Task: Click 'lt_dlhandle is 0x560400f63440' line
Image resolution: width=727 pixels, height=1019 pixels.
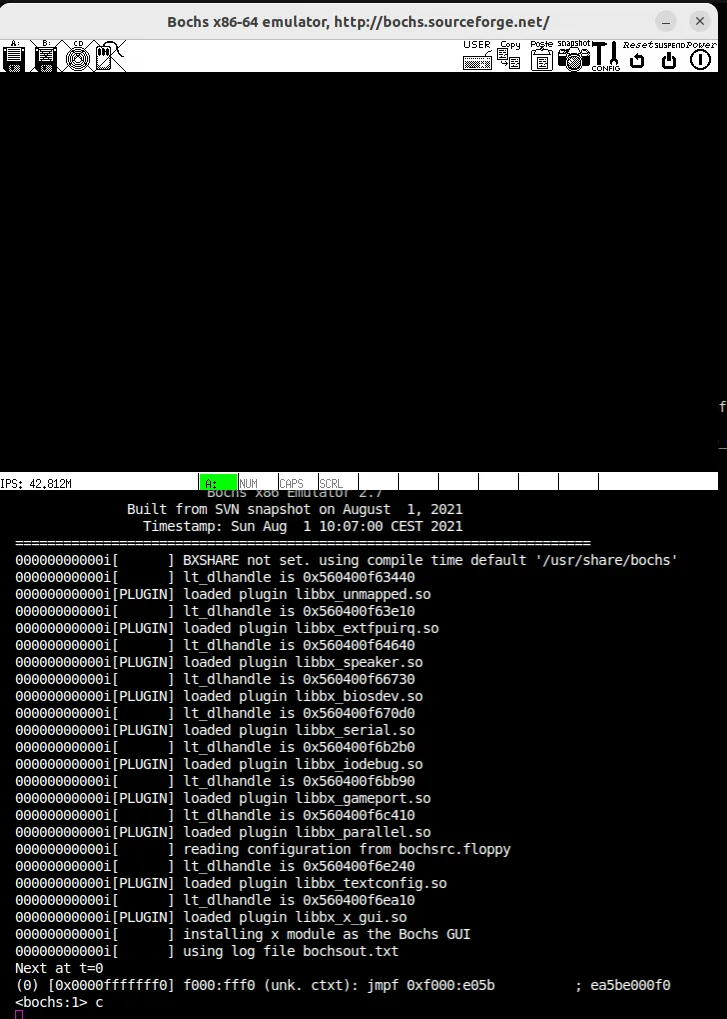Action: click(x=215, y=577)
